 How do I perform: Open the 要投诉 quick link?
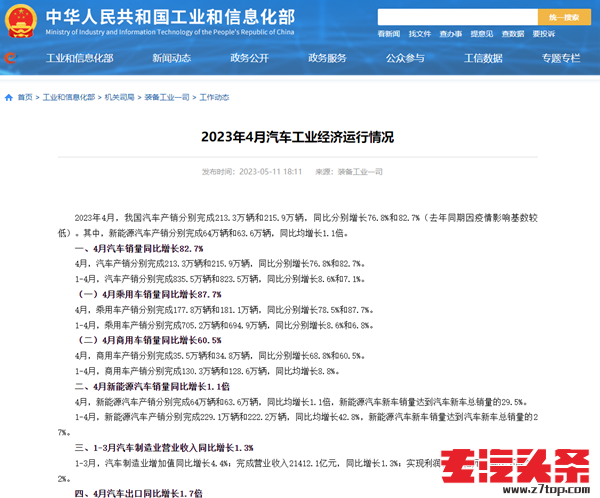(x=544, y=34)
